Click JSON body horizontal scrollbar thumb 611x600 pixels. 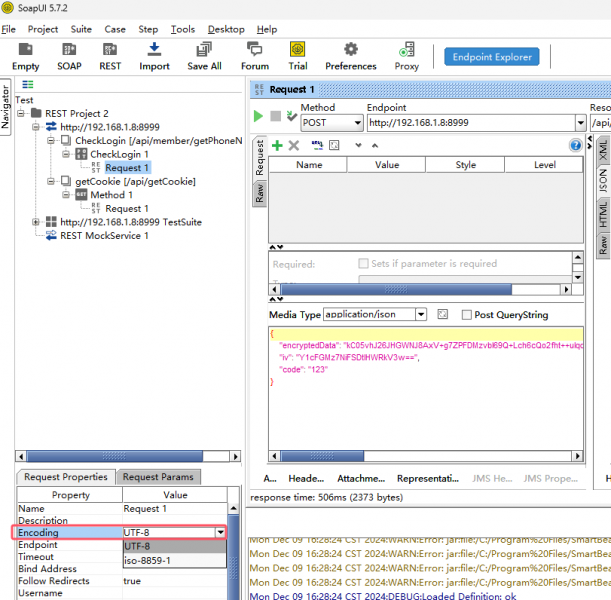tap(322, 456)
